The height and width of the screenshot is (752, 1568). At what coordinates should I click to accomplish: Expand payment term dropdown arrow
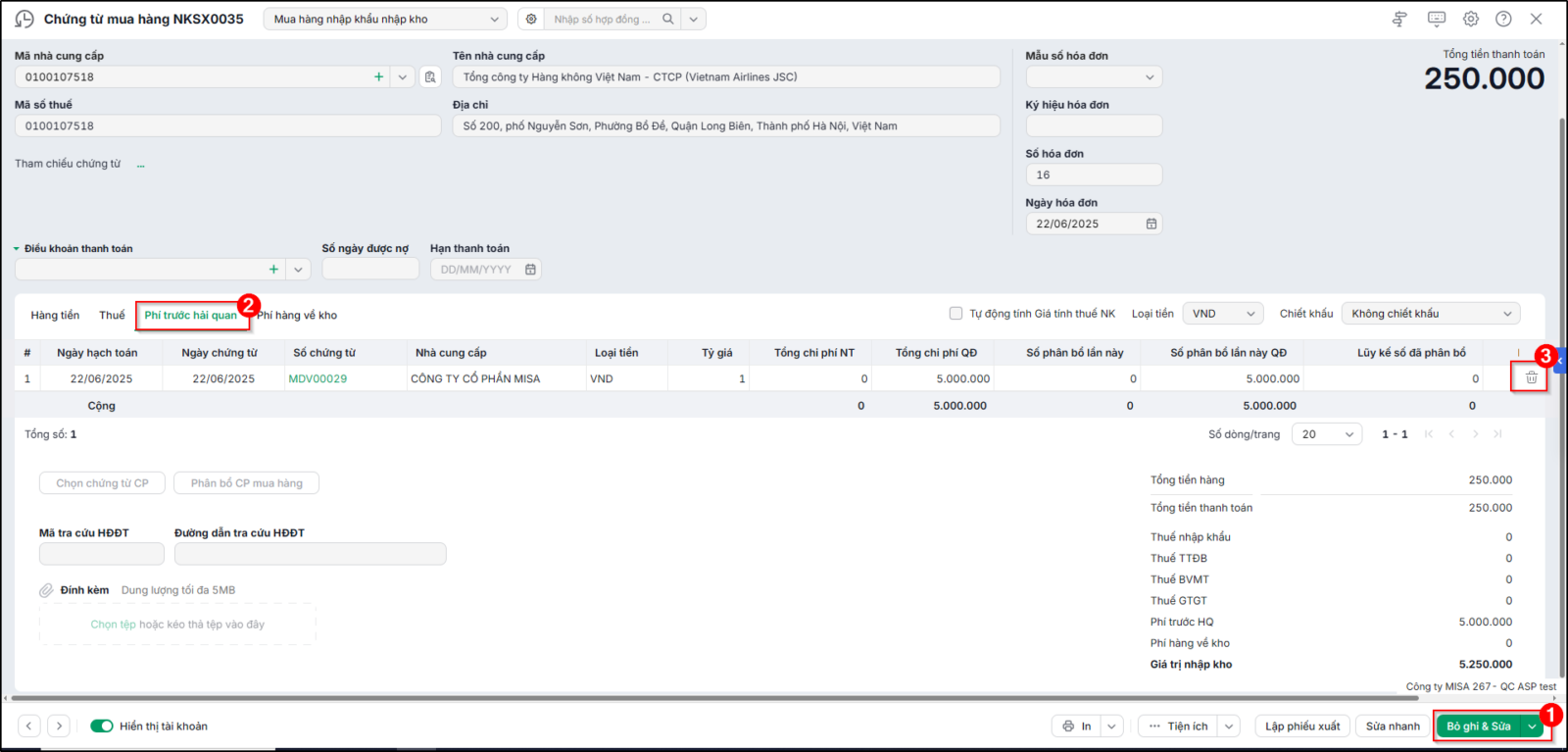pos(299,269)
